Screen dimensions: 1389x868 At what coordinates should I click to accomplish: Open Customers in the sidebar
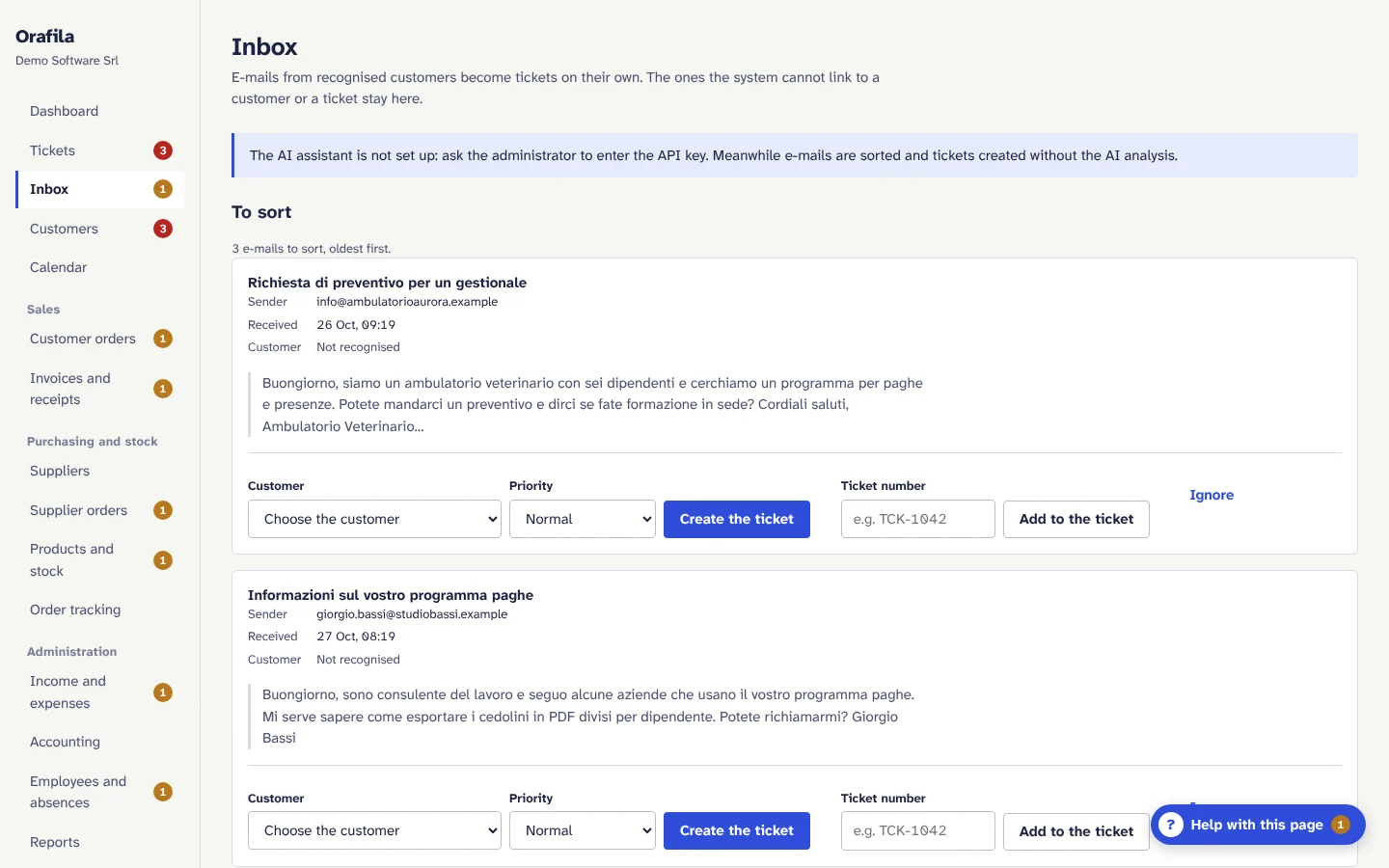[x=100, y=229]
